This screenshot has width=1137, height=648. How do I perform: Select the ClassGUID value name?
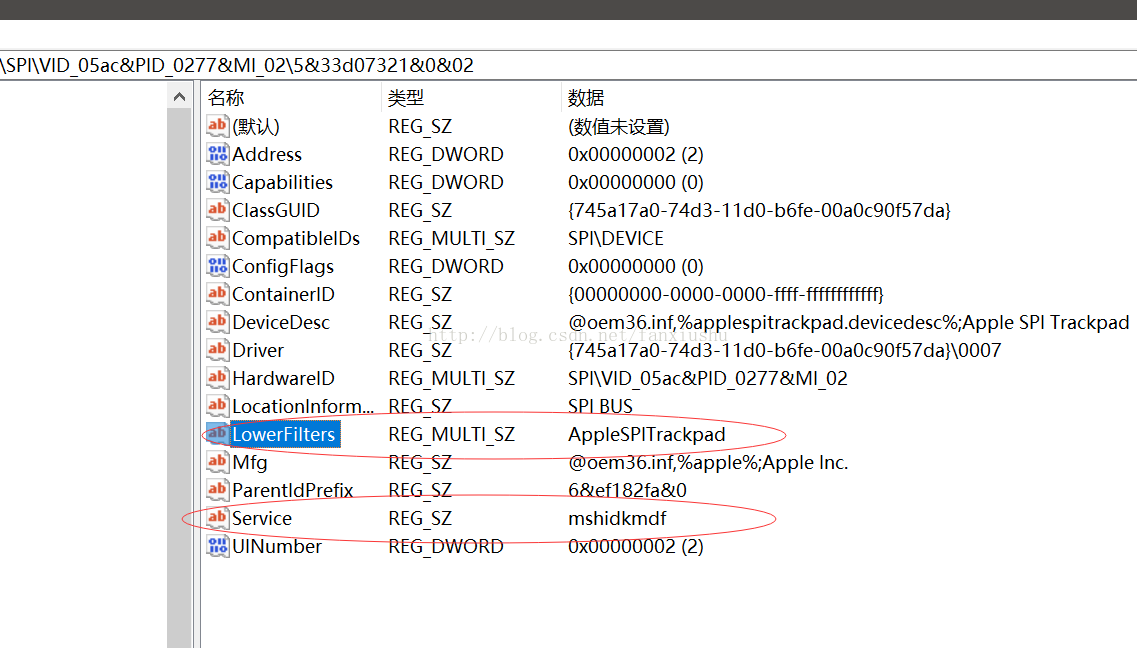coord(276,210)
